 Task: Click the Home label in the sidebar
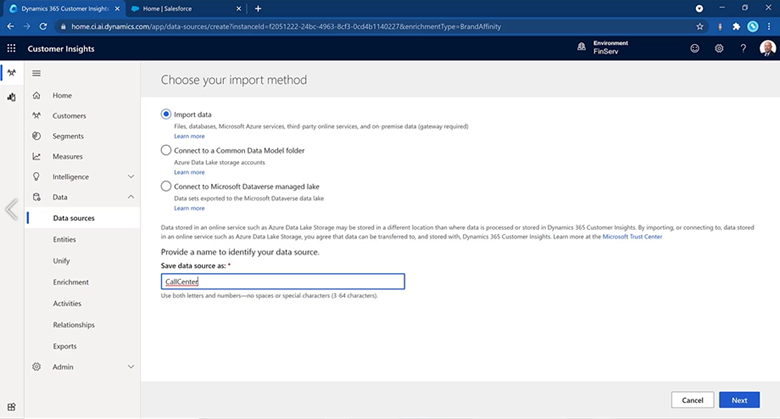62,96
